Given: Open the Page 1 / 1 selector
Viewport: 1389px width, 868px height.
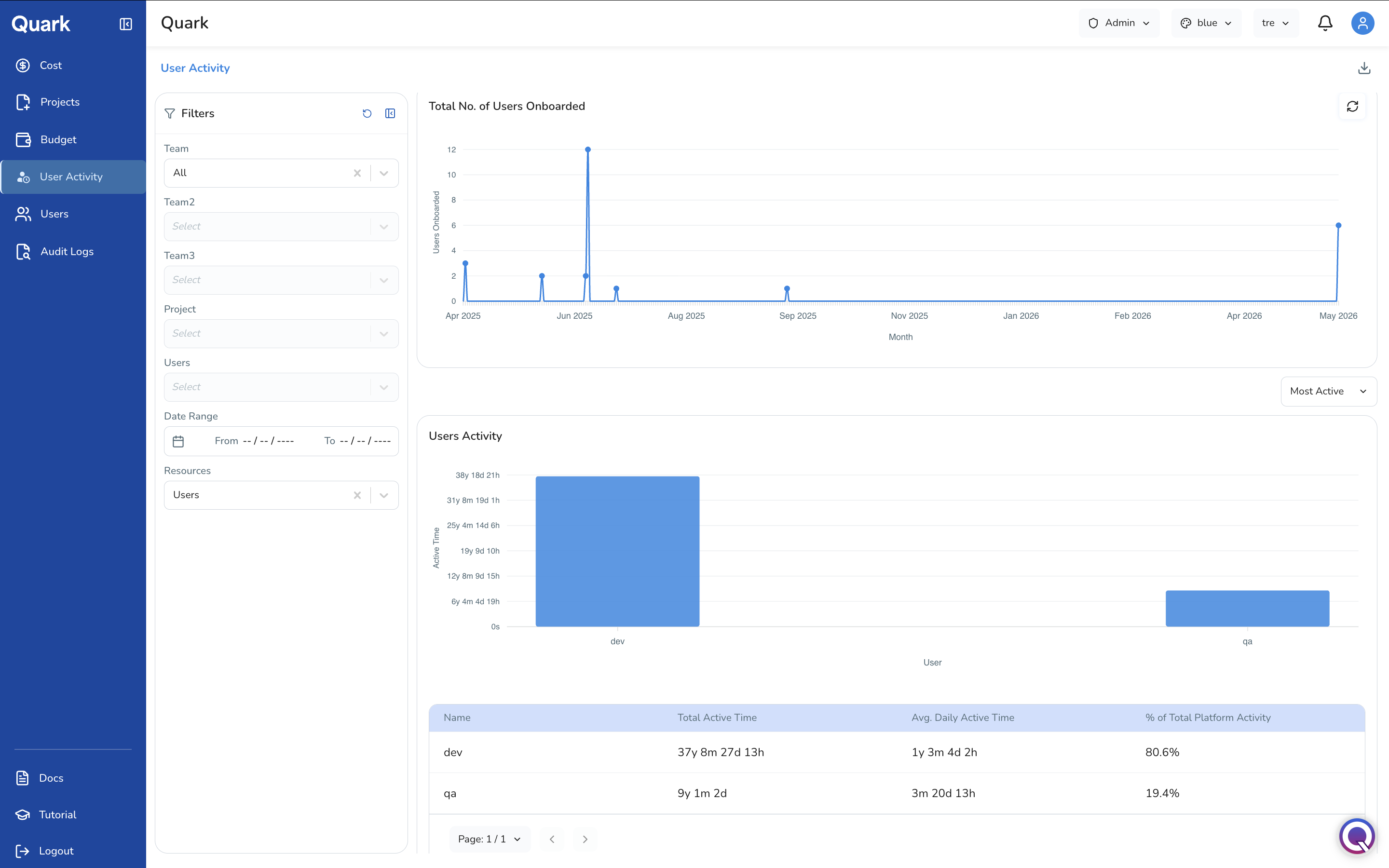Looking at the screenshot, I should click(490, 839).
